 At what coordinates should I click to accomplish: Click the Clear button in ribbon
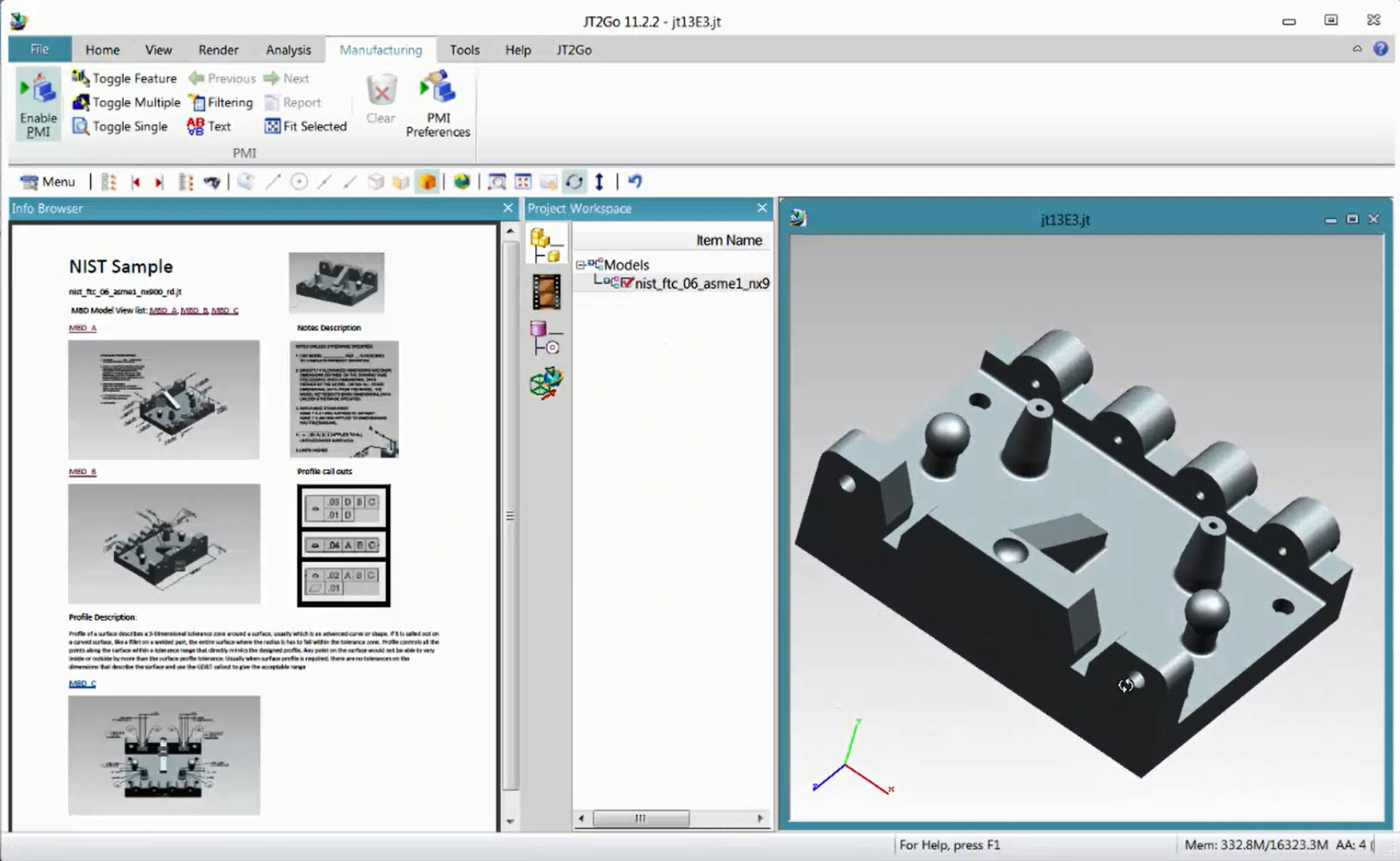(x=381, y=100)
